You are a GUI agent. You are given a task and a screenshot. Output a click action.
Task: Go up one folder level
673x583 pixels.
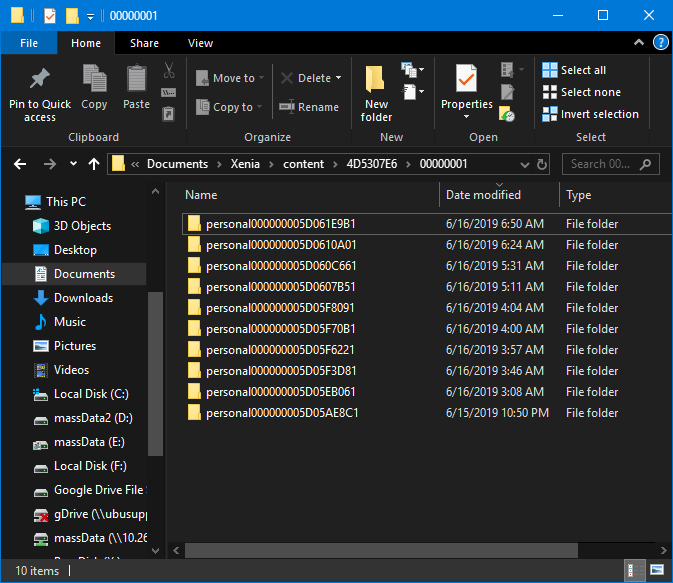[x=94, y=164]
